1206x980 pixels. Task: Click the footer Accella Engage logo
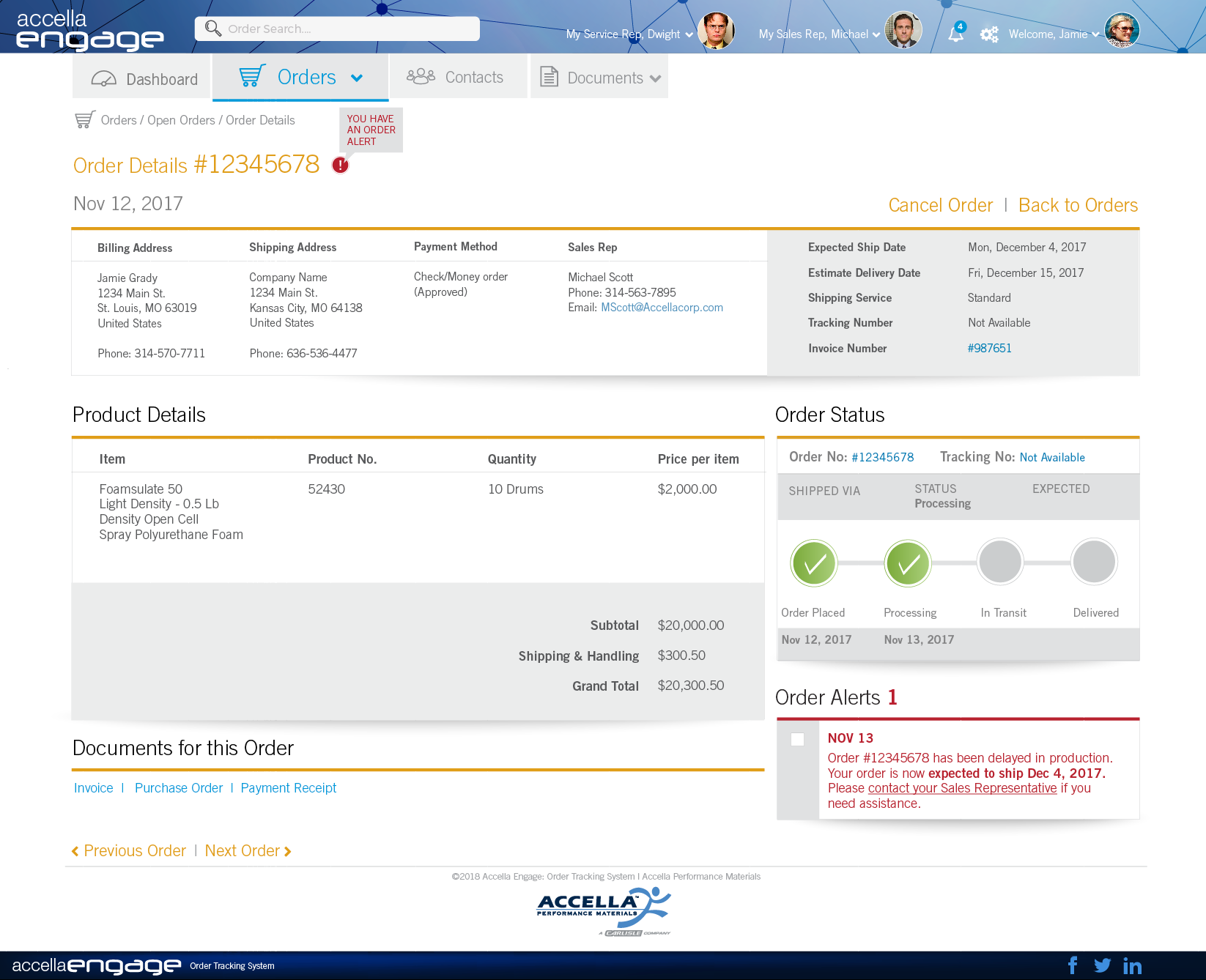click(x=97, y=966)
